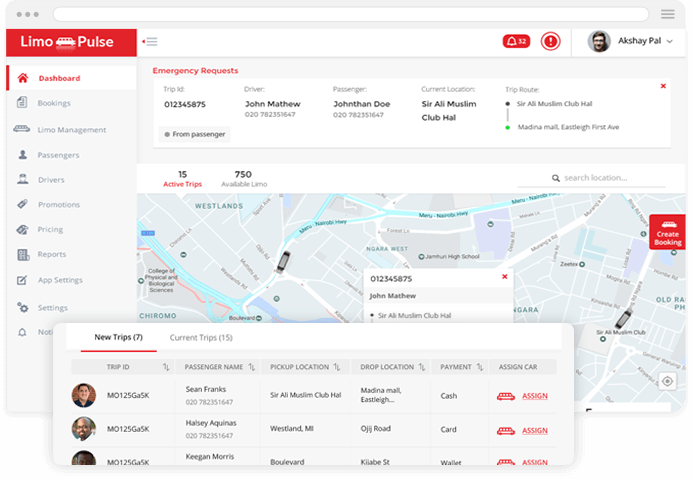Image resolution: width=692 pixels, height=479 pixels.
Task: Click the Drivers sidebar icon
Action: click(x=23, y=179)
